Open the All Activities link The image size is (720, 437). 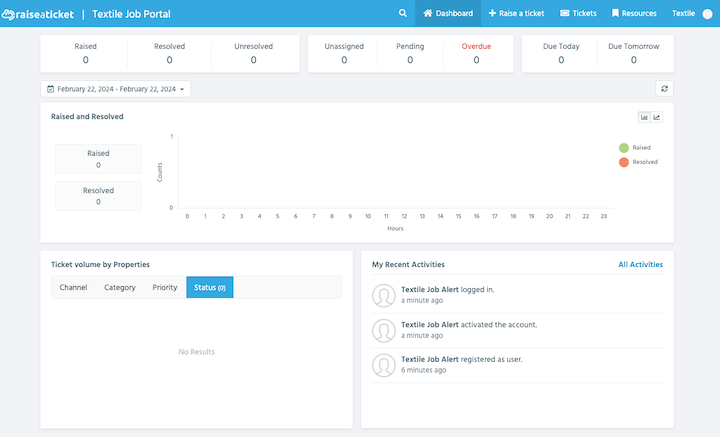641,264
